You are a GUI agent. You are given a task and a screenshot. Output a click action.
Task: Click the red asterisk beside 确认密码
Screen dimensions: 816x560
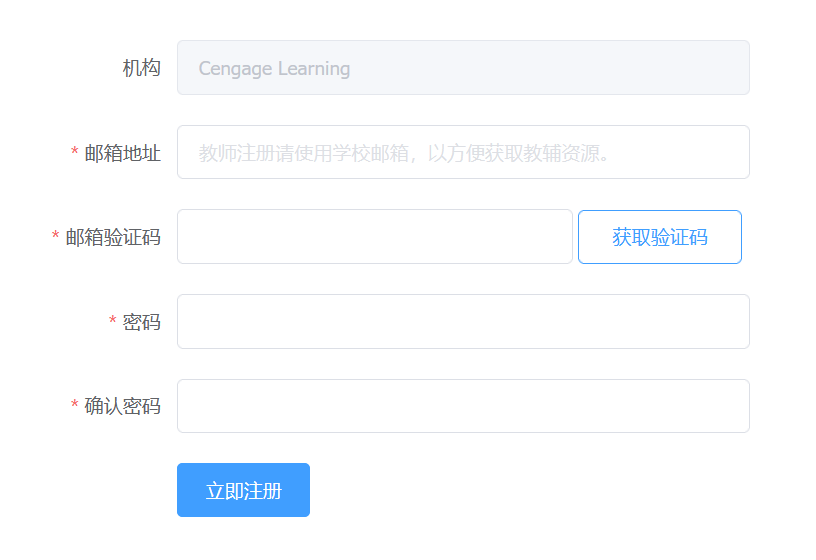75,407
